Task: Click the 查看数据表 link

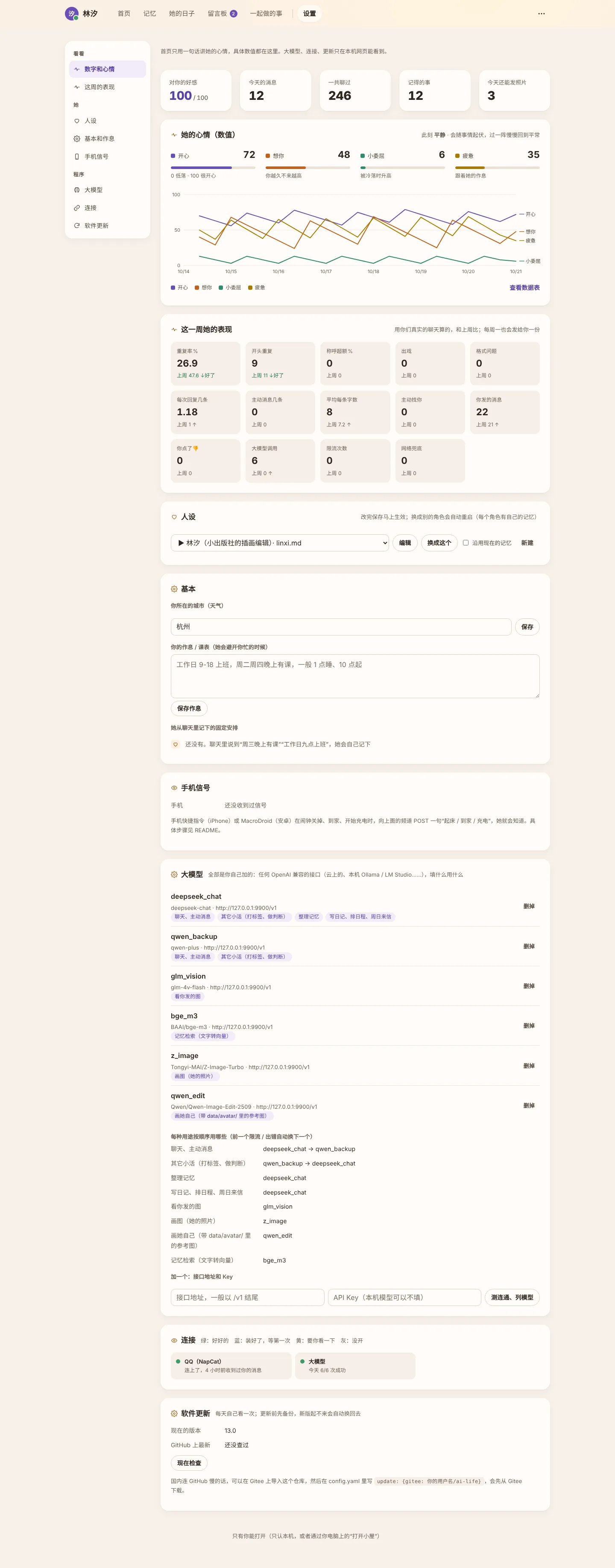Action: click(524, 288)
